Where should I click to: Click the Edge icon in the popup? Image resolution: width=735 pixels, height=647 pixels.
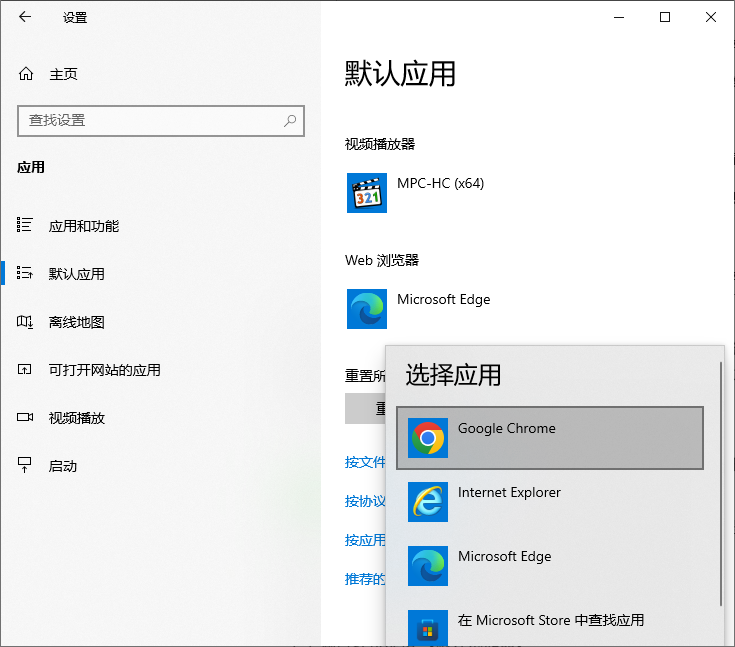428,566
